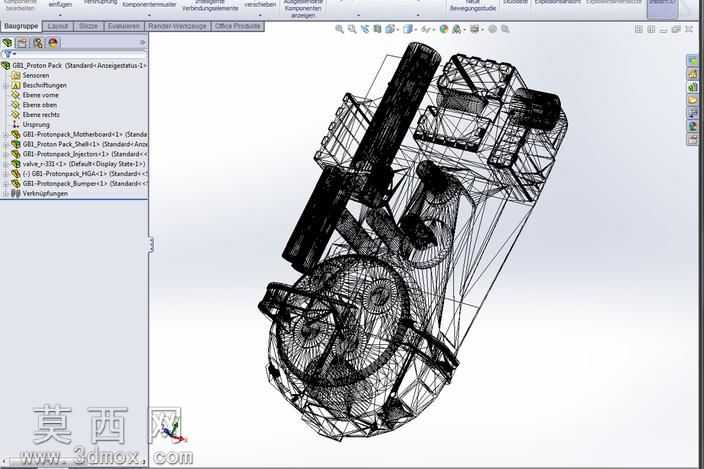The image size is (704, 469).
Task: Click Ausgeblendete Komponenten anzeigen button
Action: pos(303,8)
